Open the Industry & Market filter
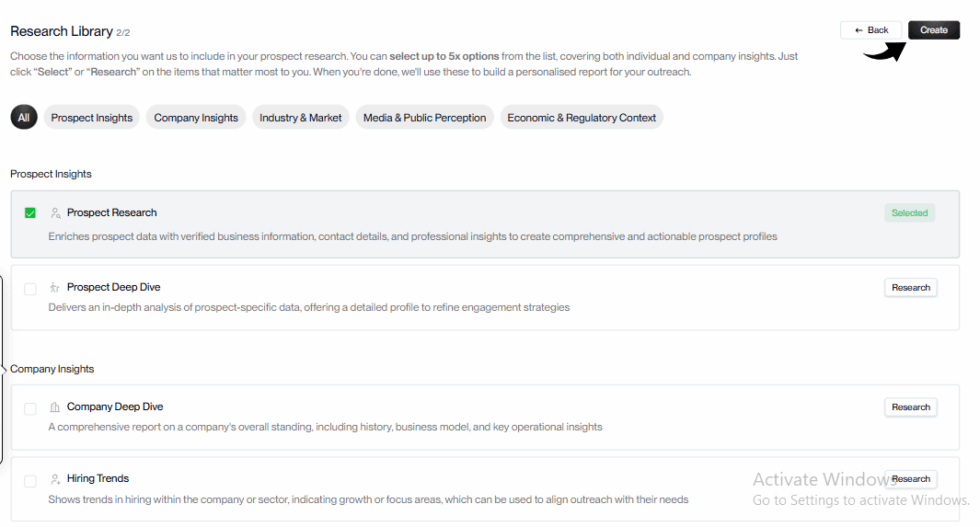The height and width of the screenshot is (527, 980). (301, 118)
